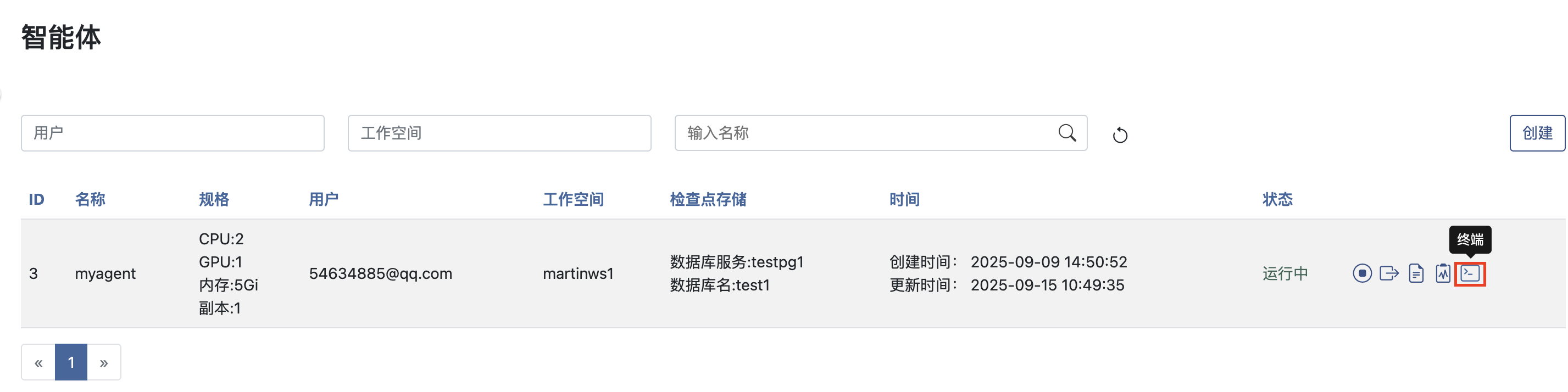Click the ID column header
The width and height of the screenshot is (1568, 392).
tap(36, 199)
